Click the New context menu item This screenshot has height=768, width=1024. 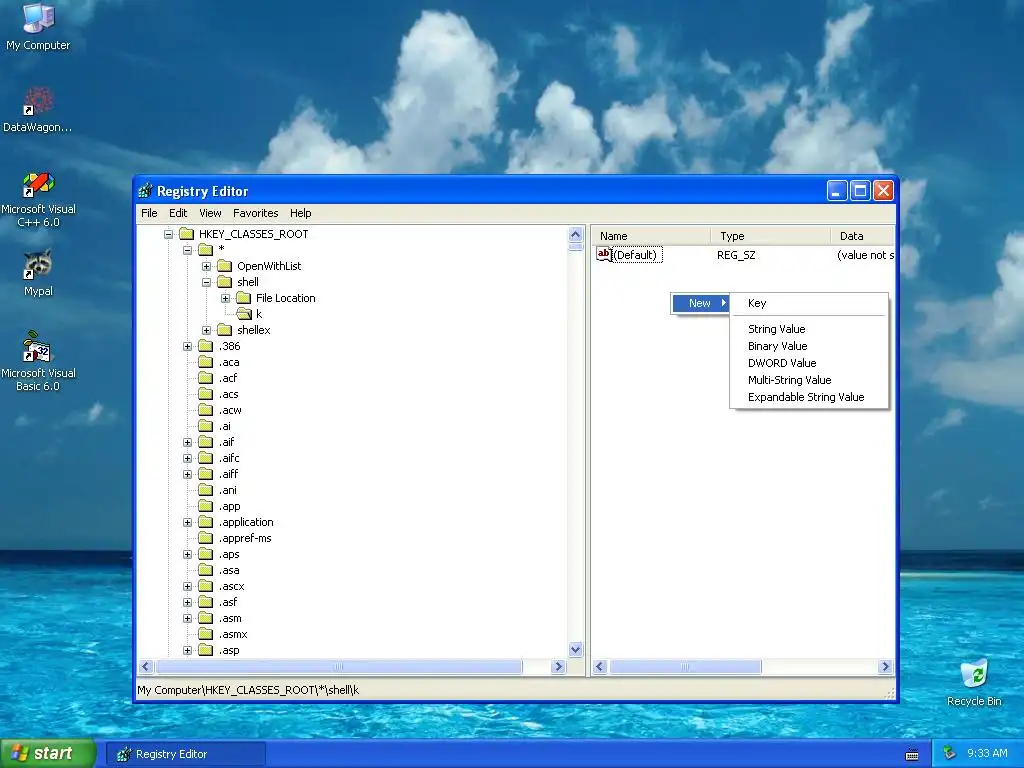point(700,303)
